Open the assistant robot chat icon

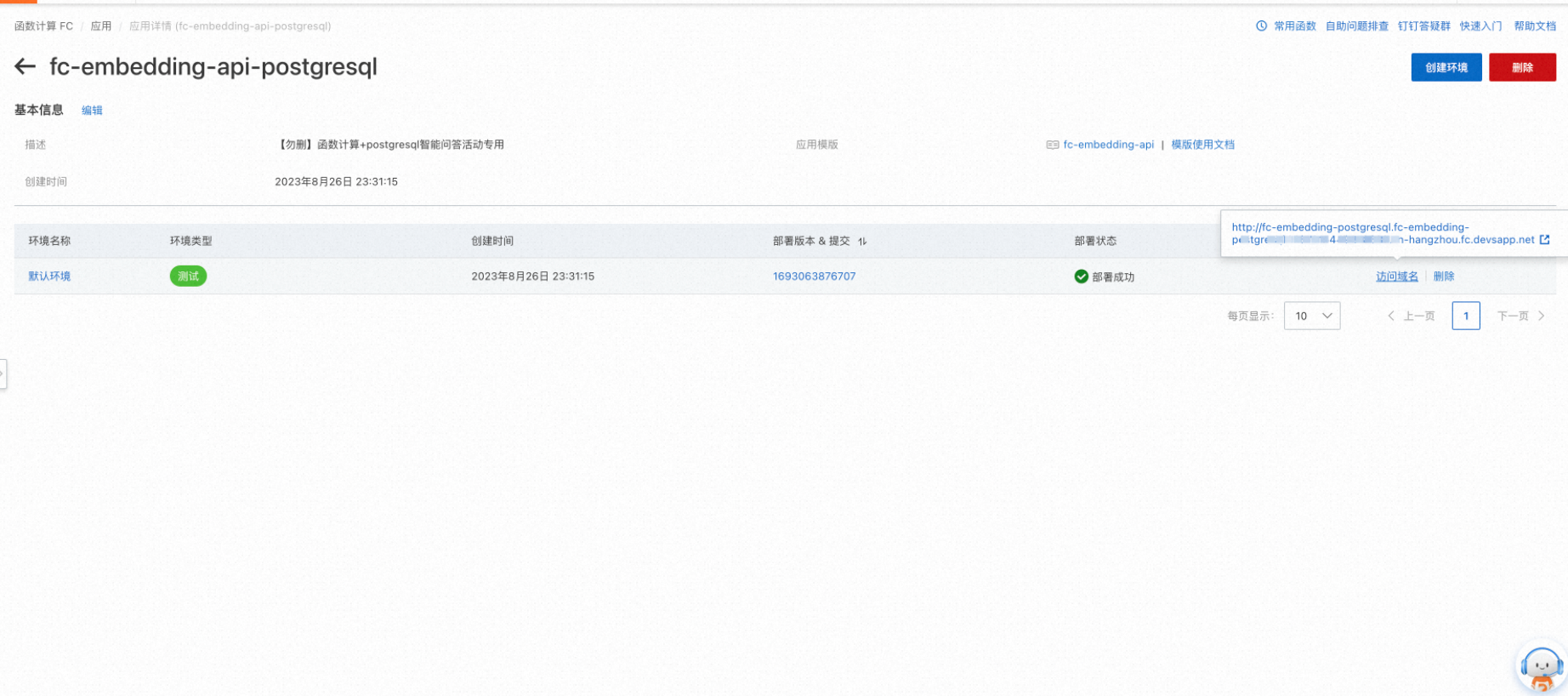(x=1541, y=666)
